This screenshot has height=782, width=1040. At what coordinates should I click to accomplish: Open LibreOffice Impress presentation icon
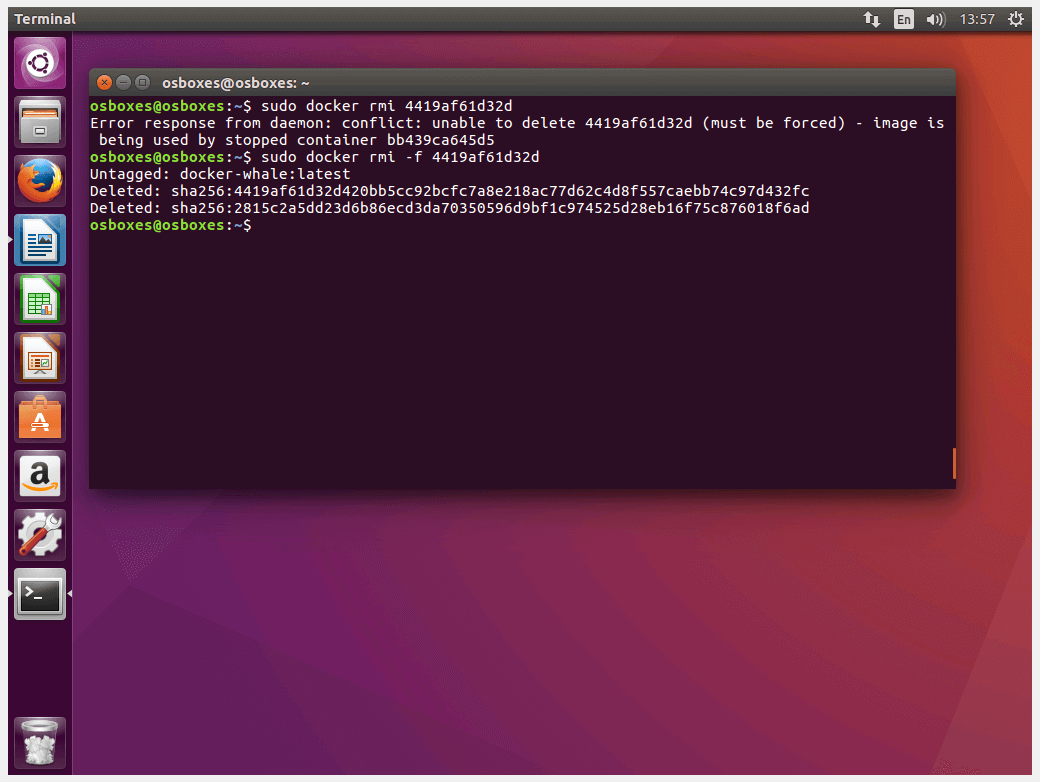click(x=40, y=358)
